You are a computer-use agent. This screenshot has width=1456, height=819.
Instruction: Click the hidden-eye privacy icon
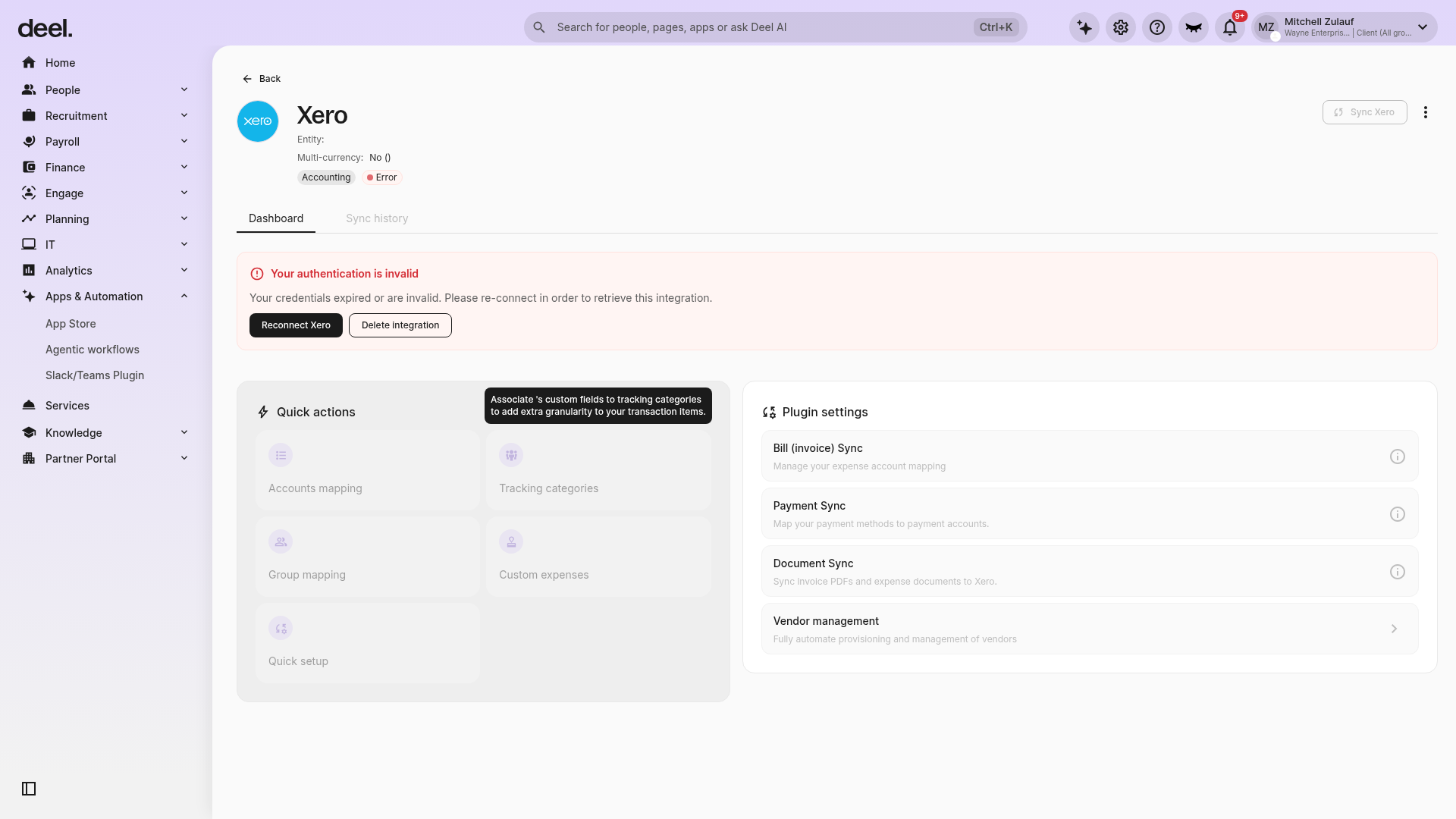[1194, 27]
